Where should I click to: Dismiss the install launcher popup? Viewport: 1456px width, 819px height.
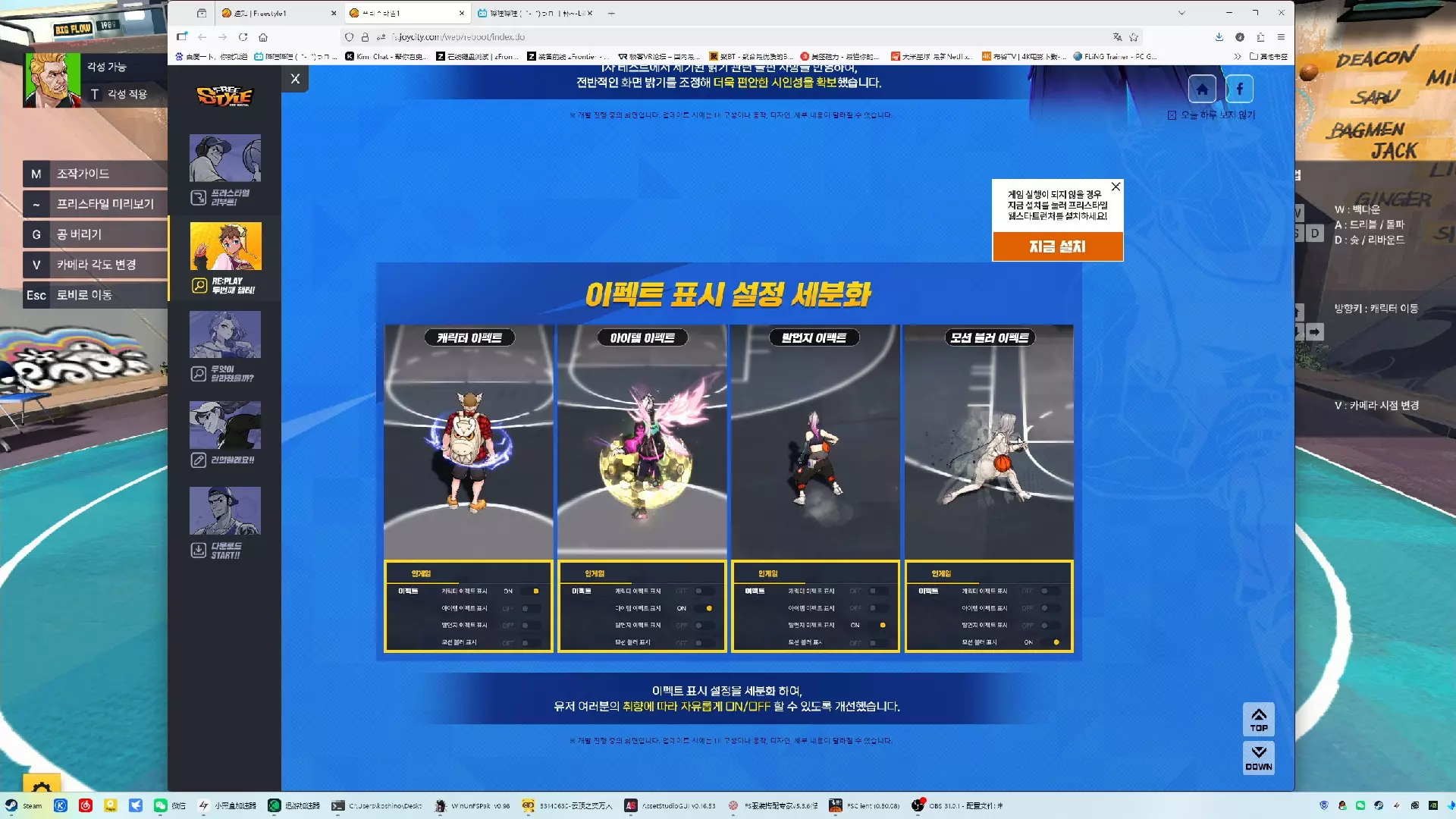[x=1116, y=187]
